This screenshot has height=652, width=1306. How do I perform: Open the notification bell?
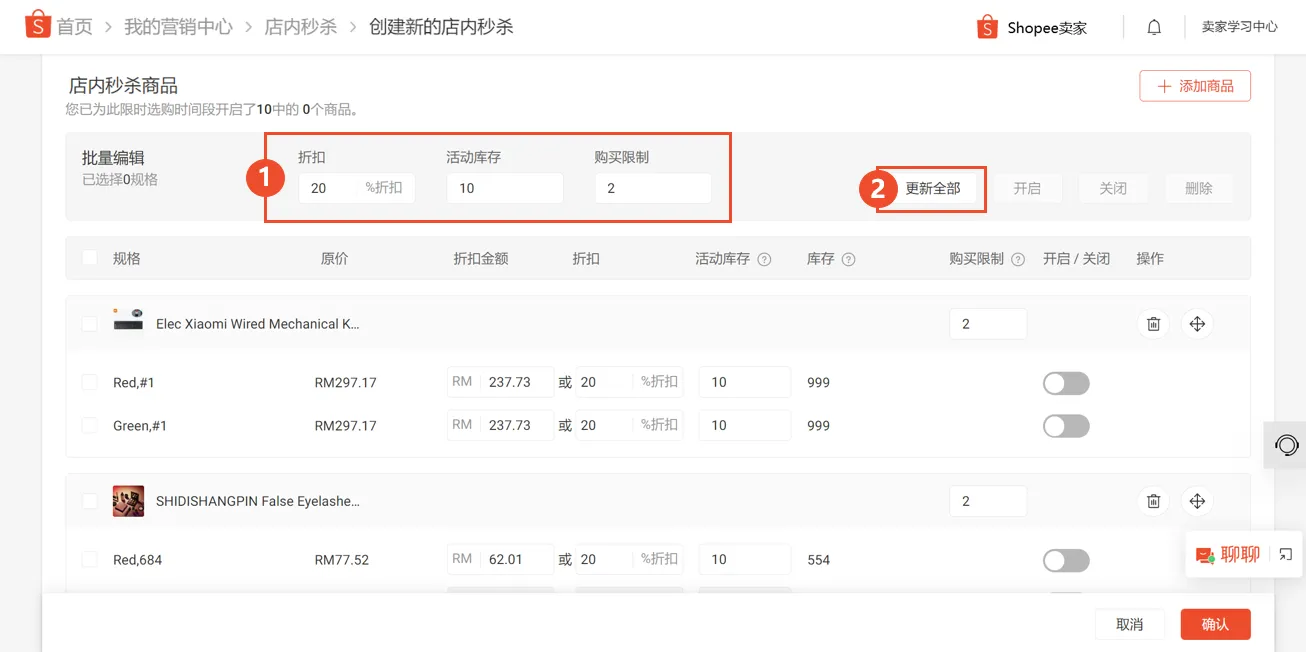1154,26
